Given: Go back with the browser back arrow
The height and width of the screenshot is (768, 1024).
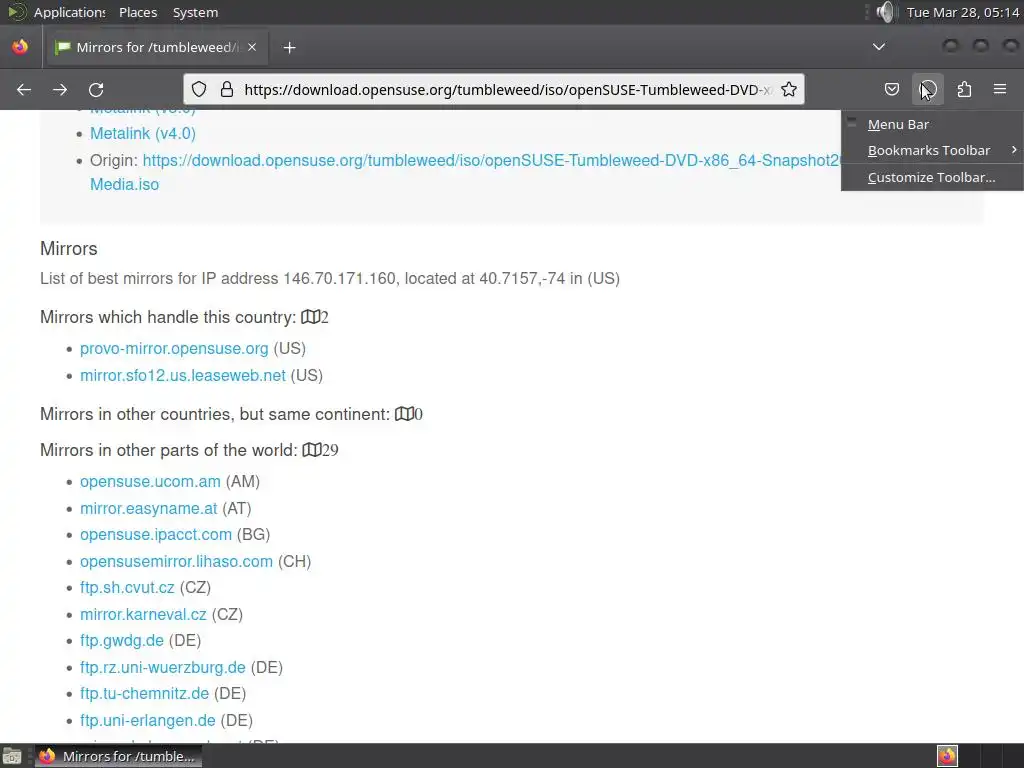Looking at the screenshot, I should click(24, 89).
